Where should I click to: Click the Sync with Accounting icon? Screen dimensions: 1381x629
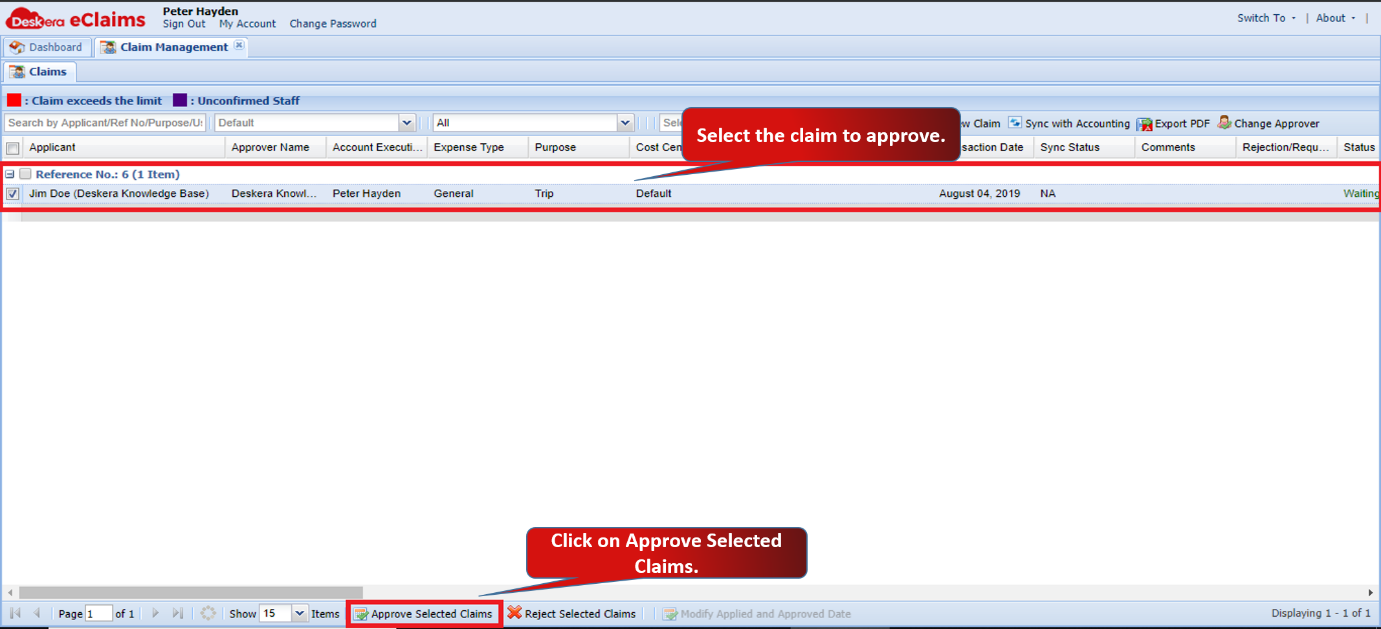pyautogui.click(x=1015, y=123)
